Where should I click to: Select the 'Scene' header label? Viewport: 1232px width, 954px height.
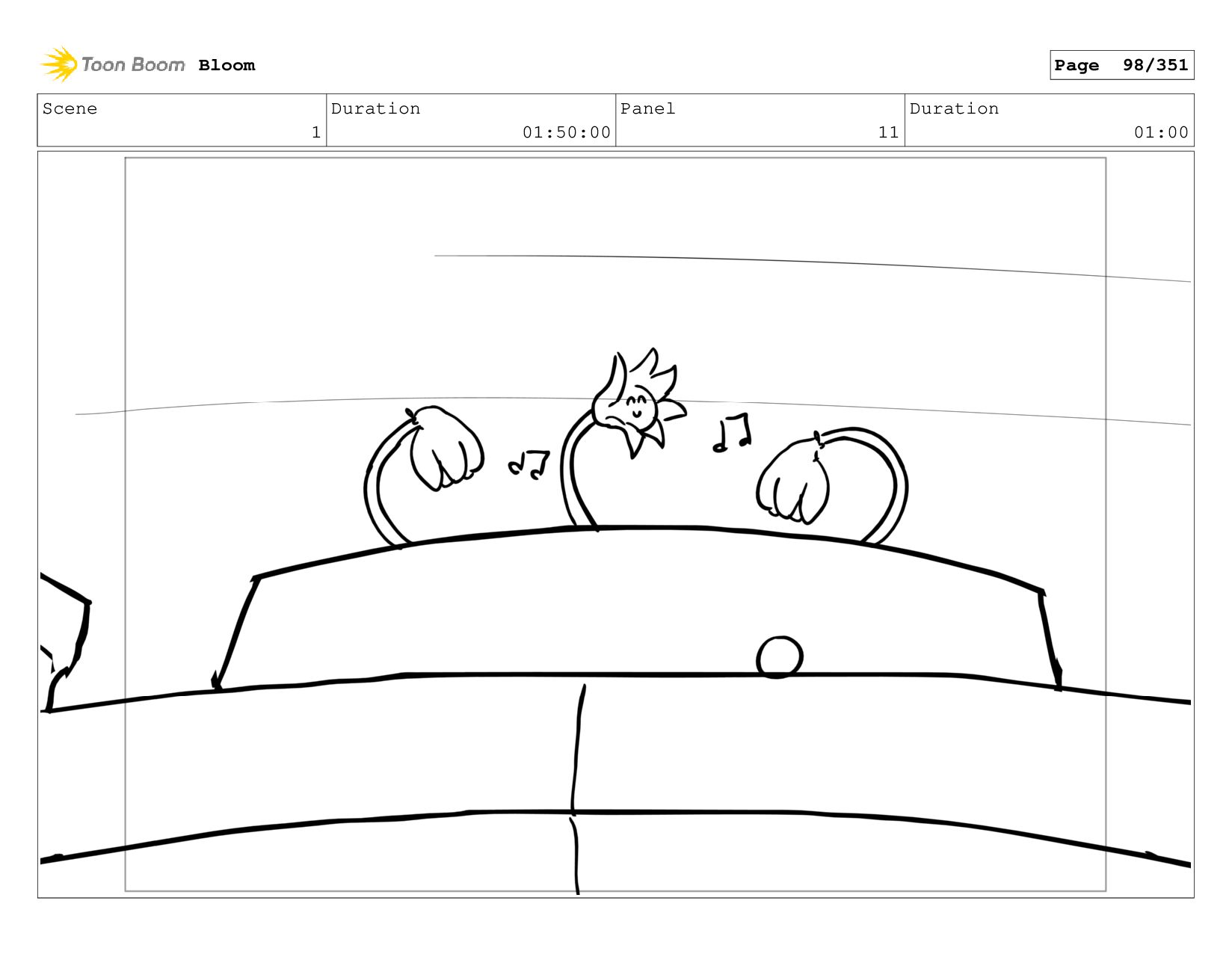click(x=70, y=108)
